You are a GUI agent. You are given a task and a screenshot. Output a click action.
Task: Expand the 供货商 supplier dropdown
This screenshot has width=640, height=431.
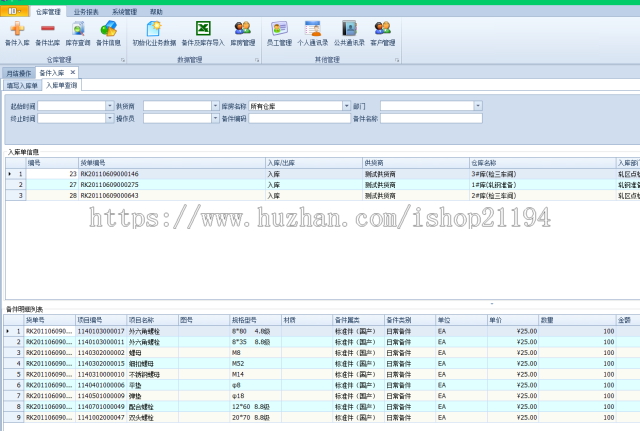[214, 105]
